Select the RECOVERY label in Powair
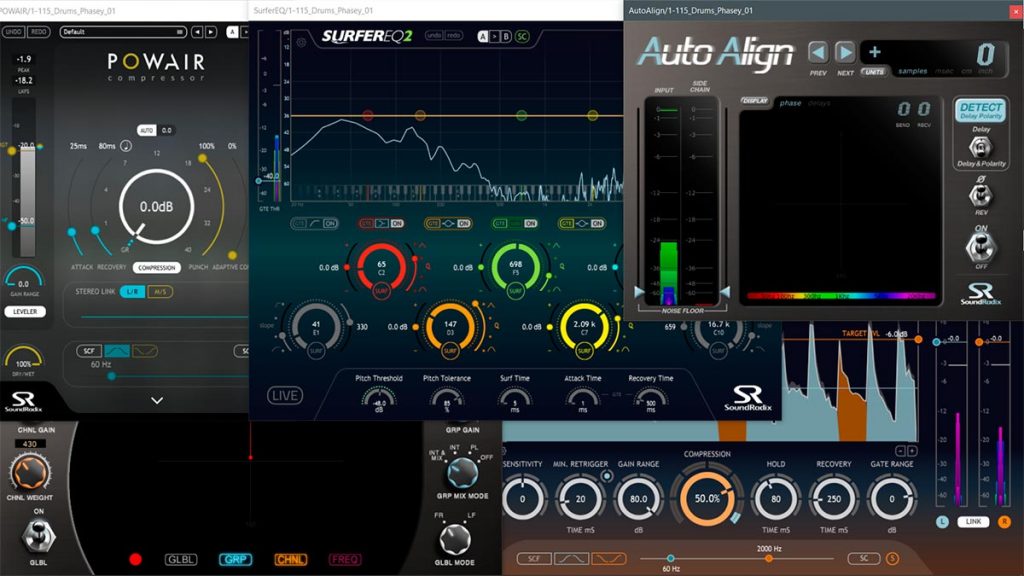1024x576 pixels. [112, 267]
